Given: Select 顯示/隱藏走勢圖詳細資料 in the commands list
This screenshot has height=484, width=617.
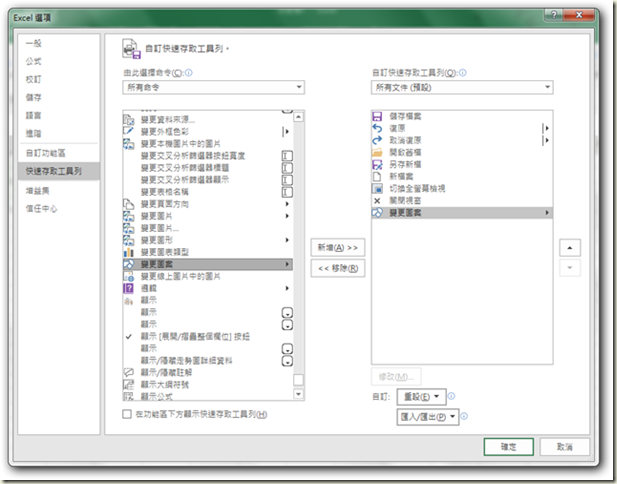Looking at the screenshot, I should pos(207,360).
